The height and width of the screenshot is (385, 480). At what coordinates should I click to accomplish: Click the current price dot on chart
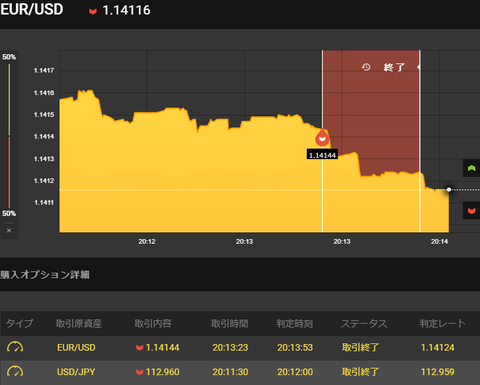pos(449,189)
